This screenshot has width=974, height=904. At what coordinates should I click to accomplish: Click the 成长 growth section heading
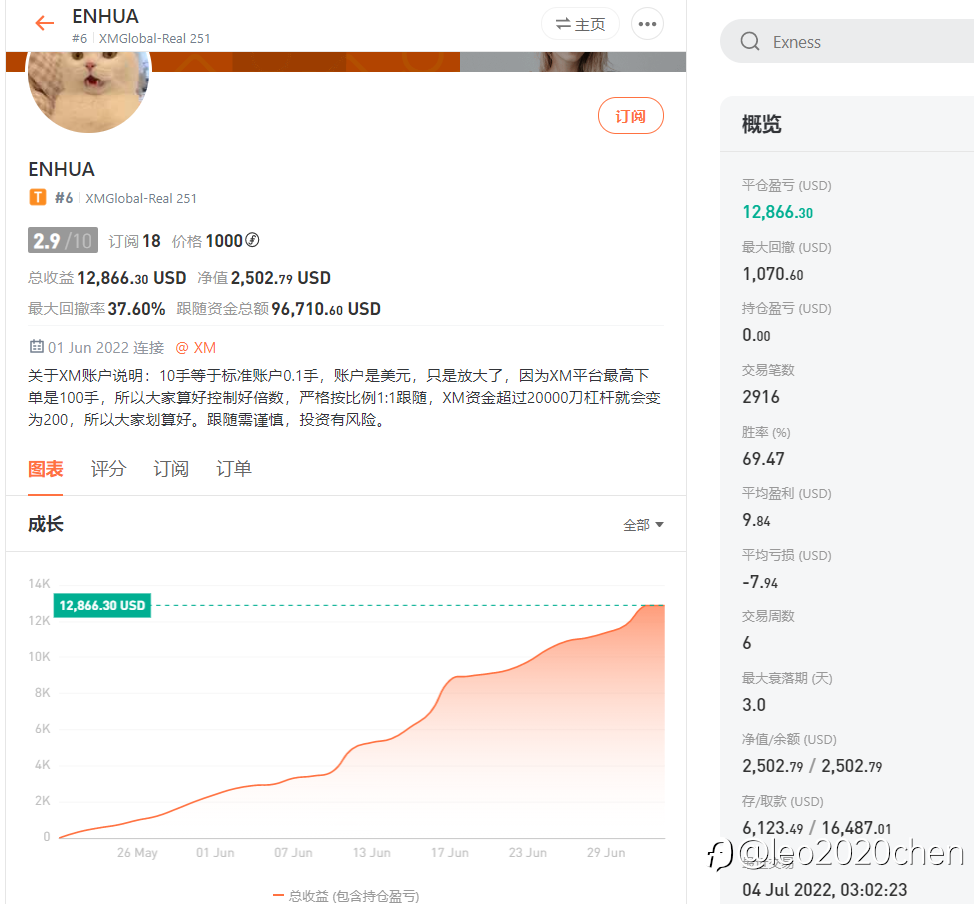(x=45, y=524)
